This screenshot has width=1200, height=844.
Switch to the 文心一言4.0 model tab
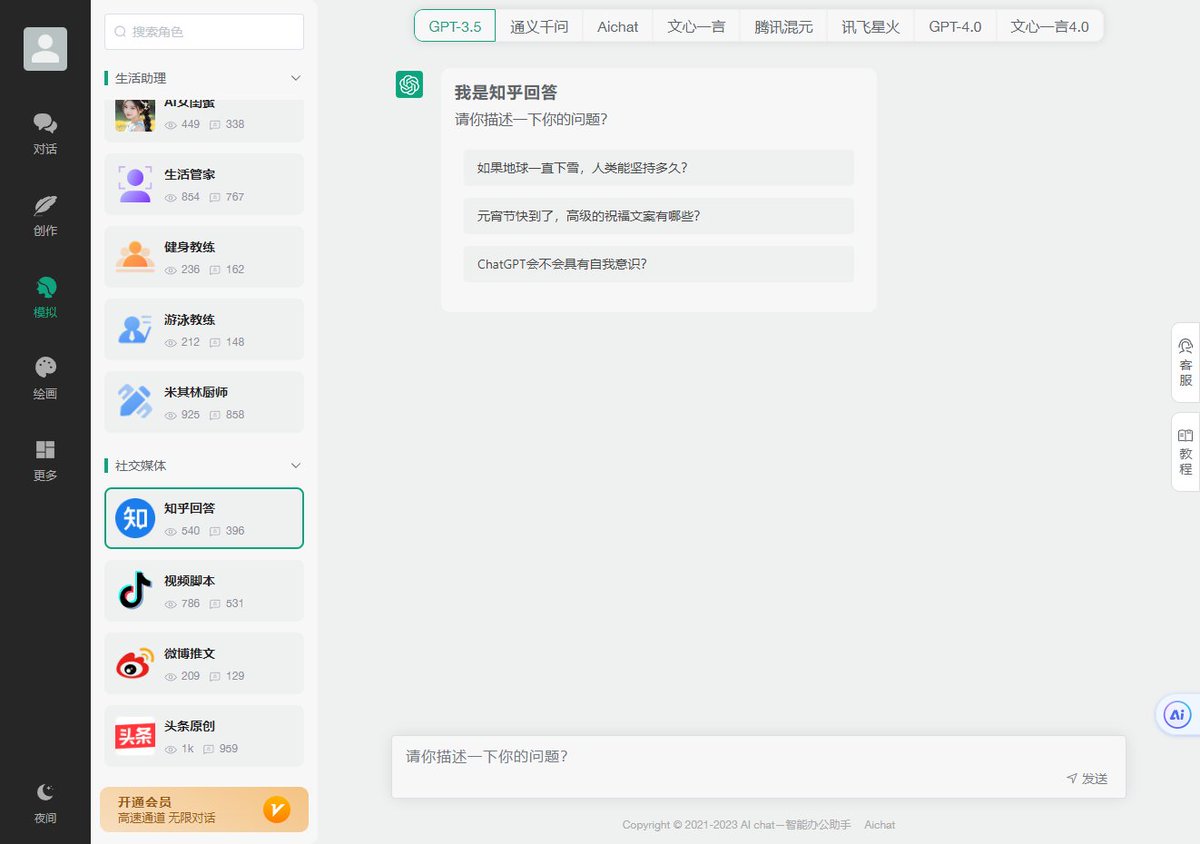coord(1050,27)
